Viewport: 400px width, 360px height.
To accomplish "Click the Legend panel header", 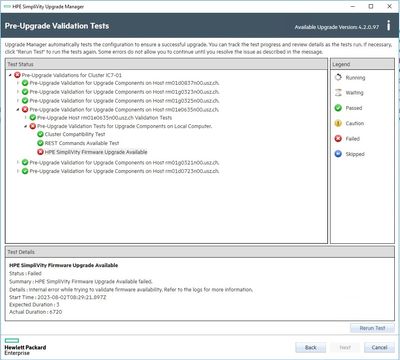I will pos(362,64).
